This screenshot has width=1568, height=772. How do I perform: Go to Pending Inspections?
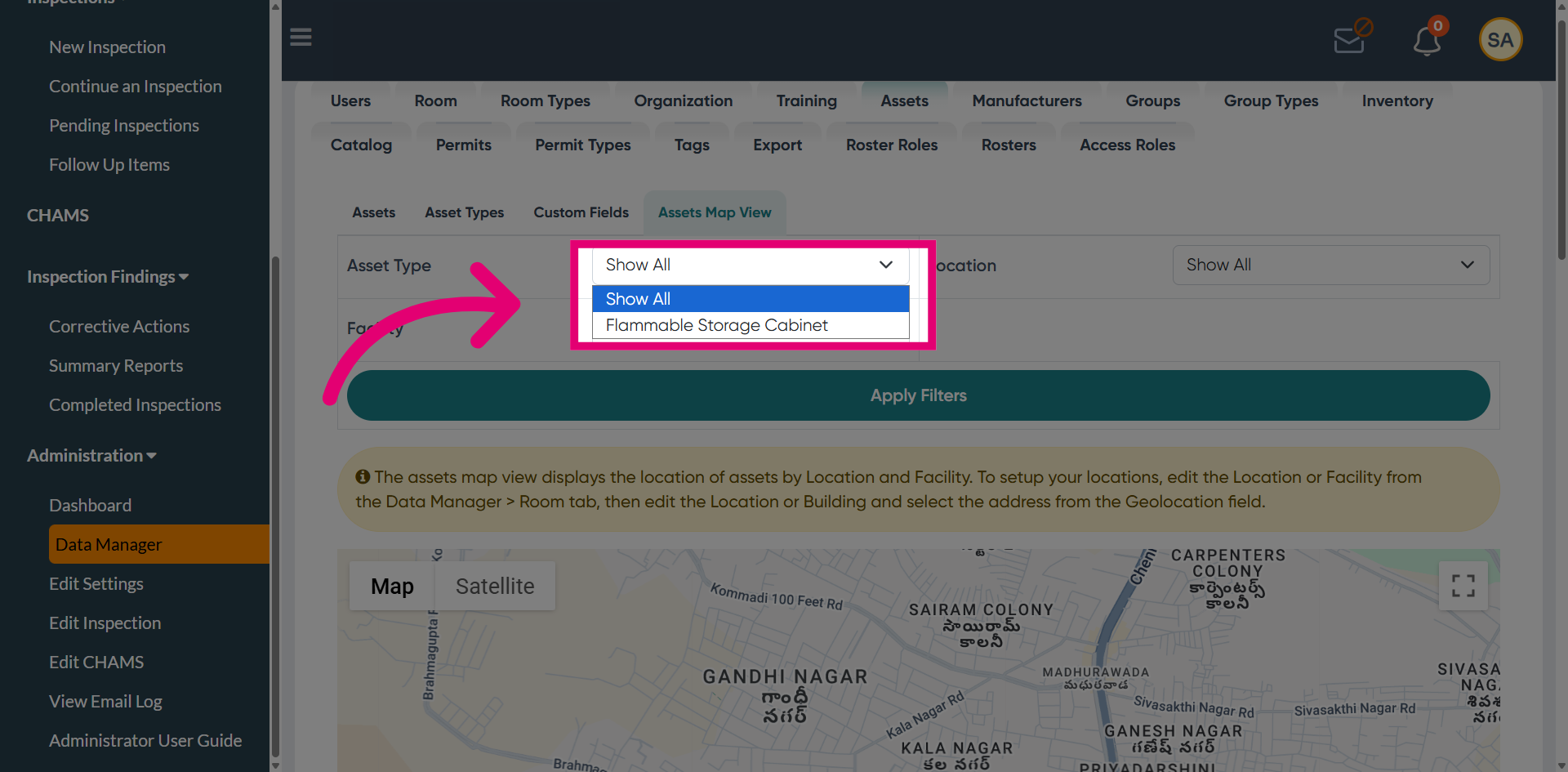pyautogui.click(x=124, y=126)
